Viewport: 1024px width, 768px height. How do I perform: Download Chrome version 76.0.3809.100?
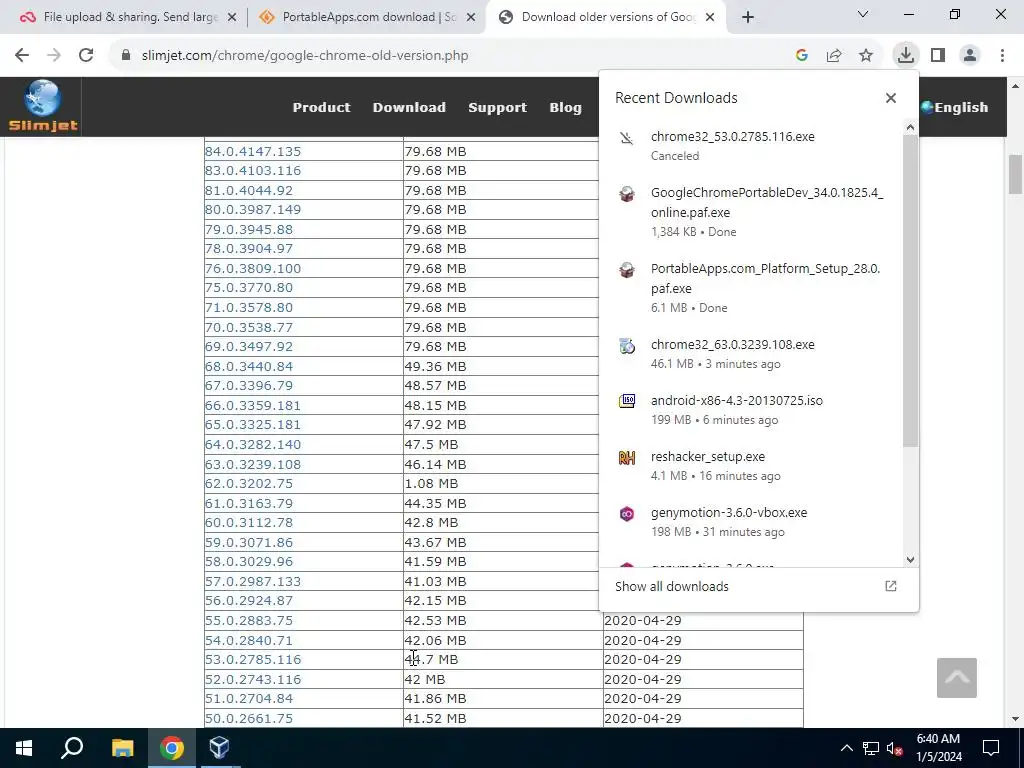(253, 268)
